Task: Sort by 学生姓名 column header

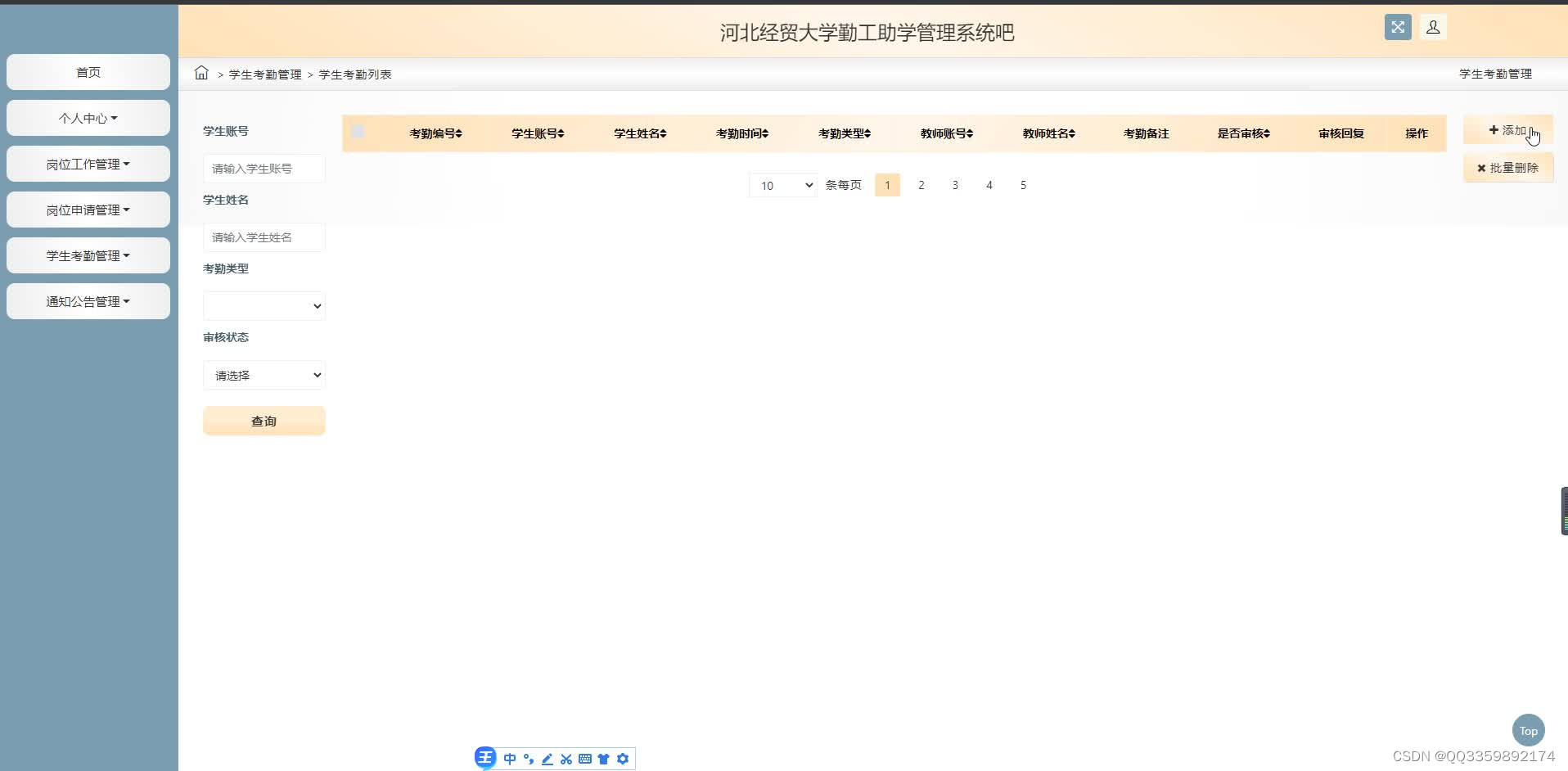Action: (x=640, y=133)
